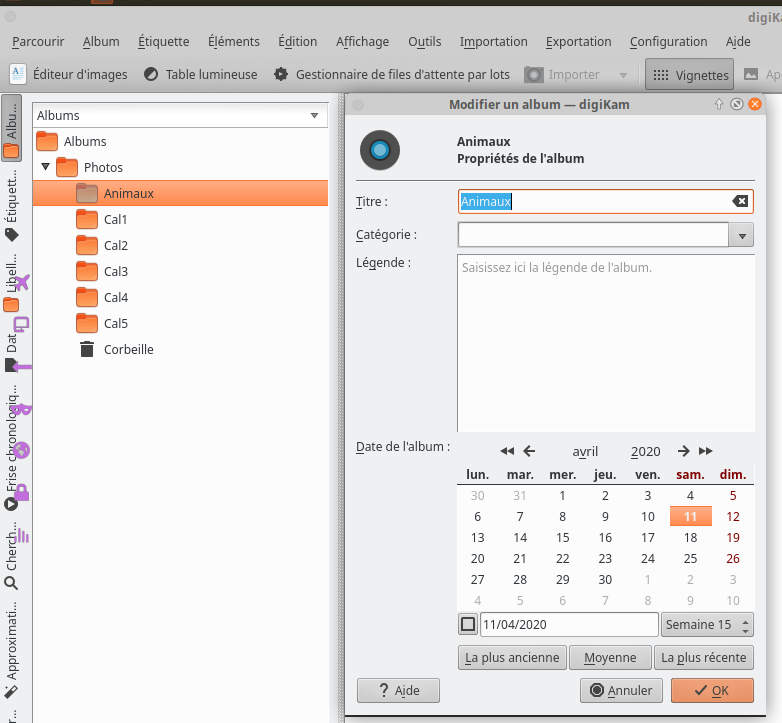Viewport: 782px width, 723px height.
Task: Clear the Titre field with the erase icon
Action: click(x=740, y=201)
